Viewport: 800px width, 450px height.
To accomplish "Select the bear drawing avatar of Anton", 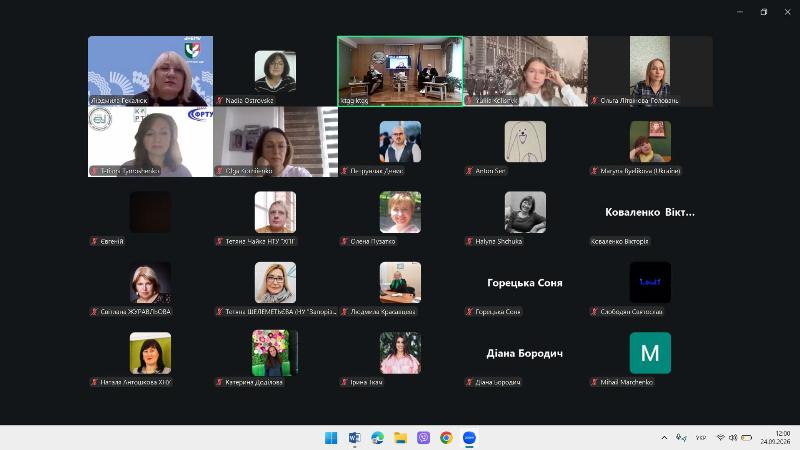I will coord(525,141).
